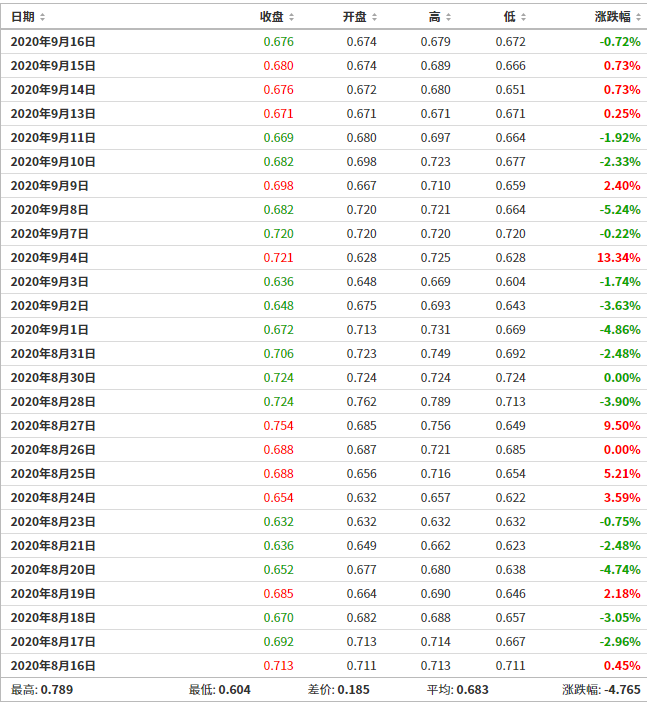Click the 开盘 column header text
Image resolution: width=647 pixels, height=704 pixels.
[x=355, y=17]
